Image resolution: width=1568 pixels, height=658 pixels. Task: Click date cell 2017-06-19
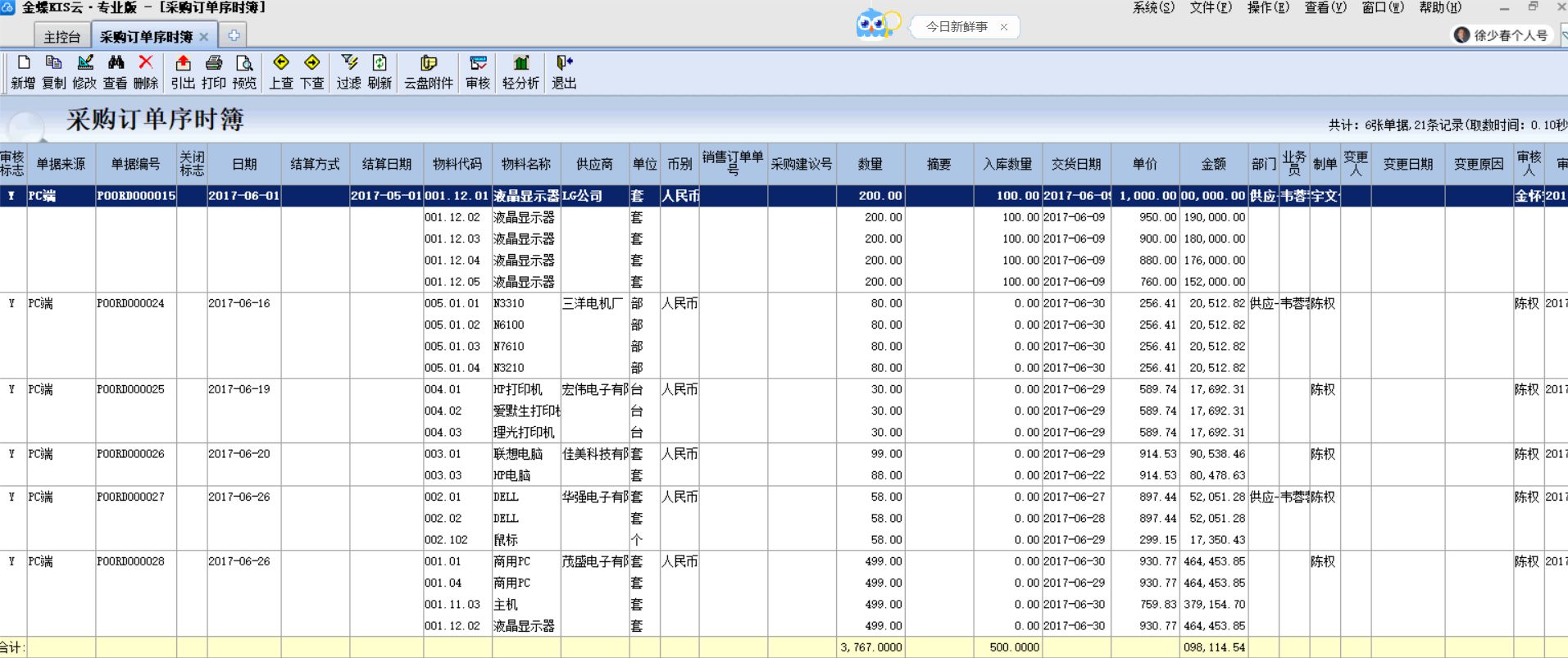[244, 389]
